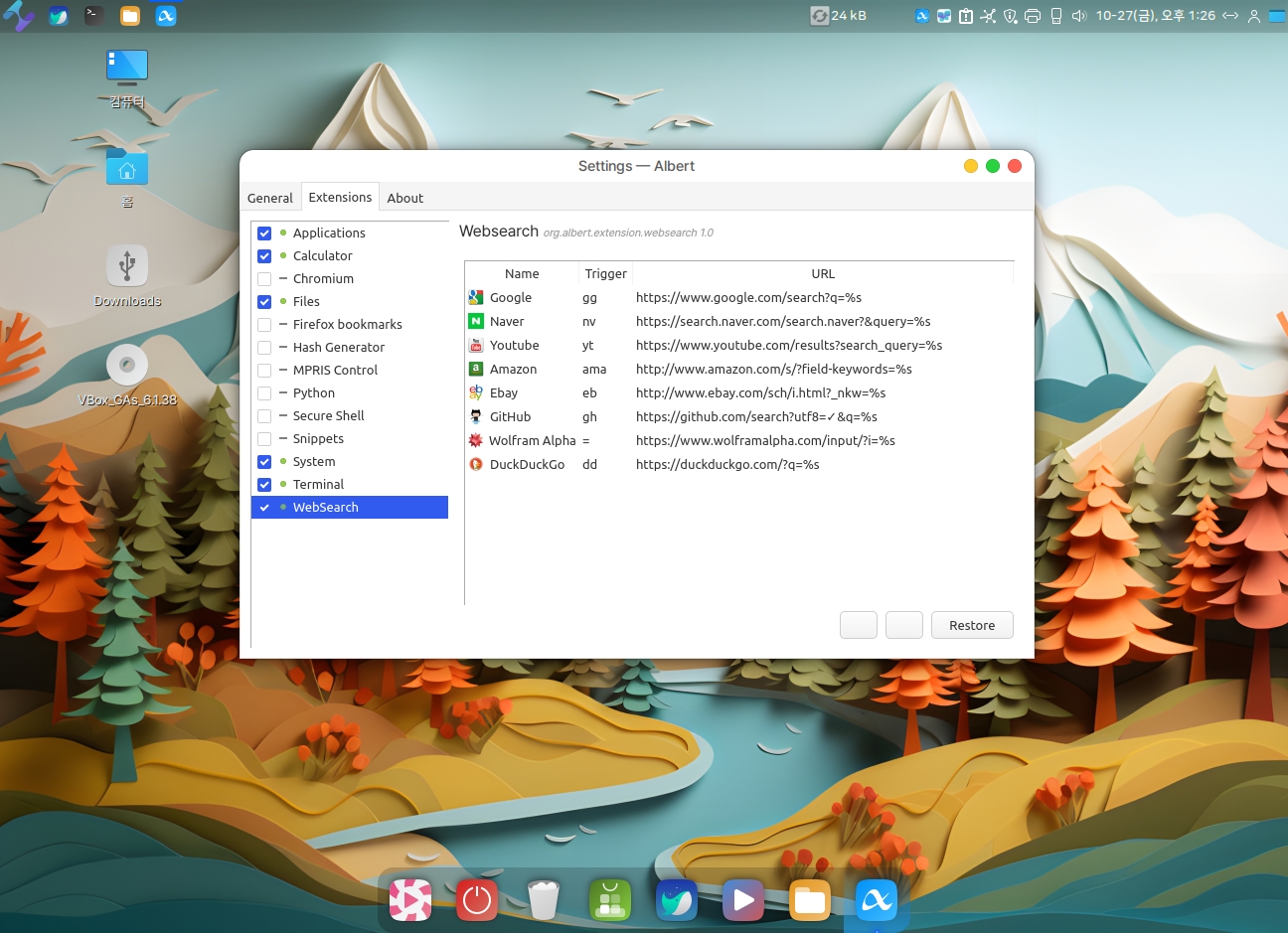
Task: Sort by the Trigger column header
Action: tap(605, 273)
